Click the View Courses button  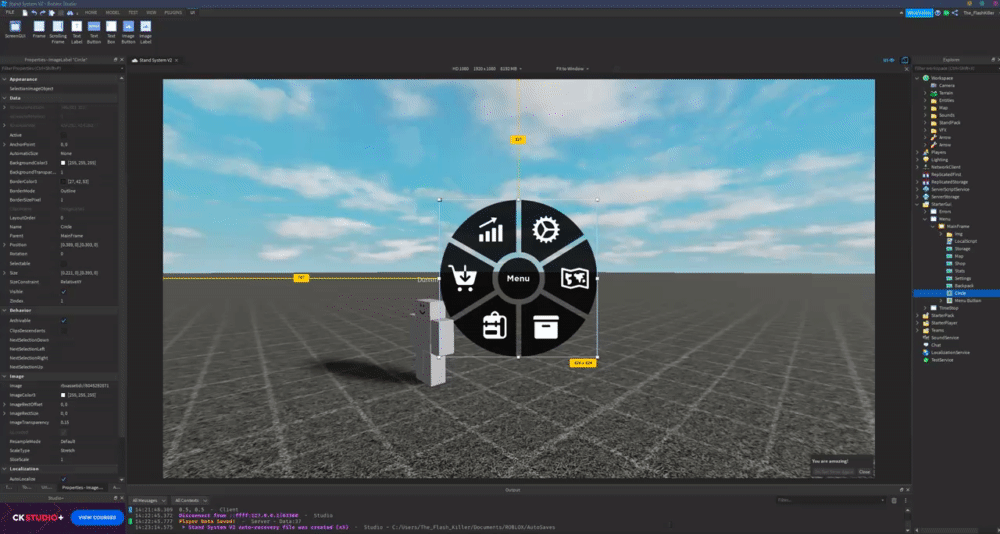click(97, 517)
